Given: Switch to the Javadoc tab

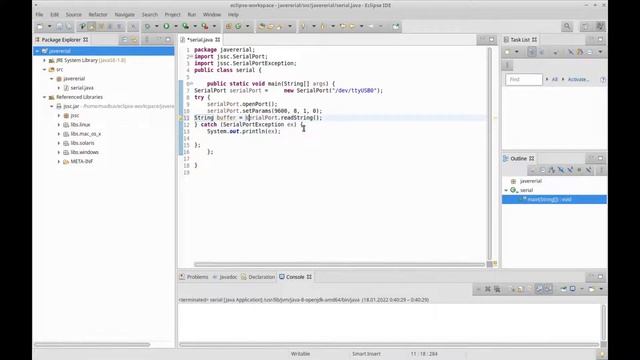Looking at the screenshot, I should (x=224, y=277).
